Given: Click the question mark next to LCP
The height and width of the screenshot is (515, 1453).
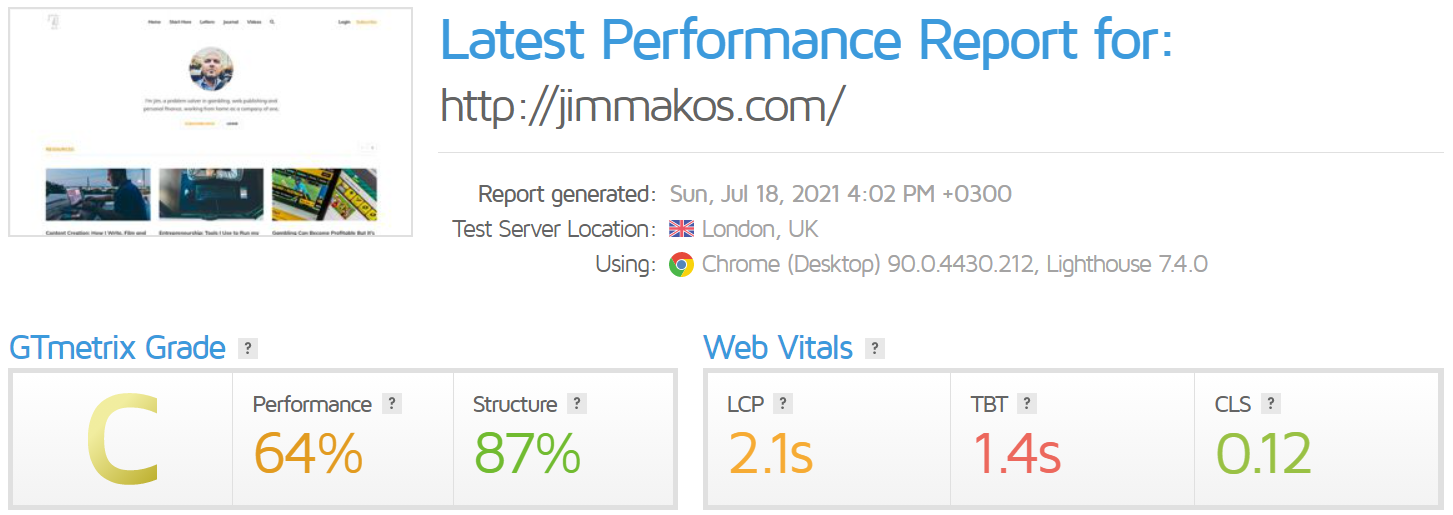Looking at the screenshot, I should [x=783, y=404].
